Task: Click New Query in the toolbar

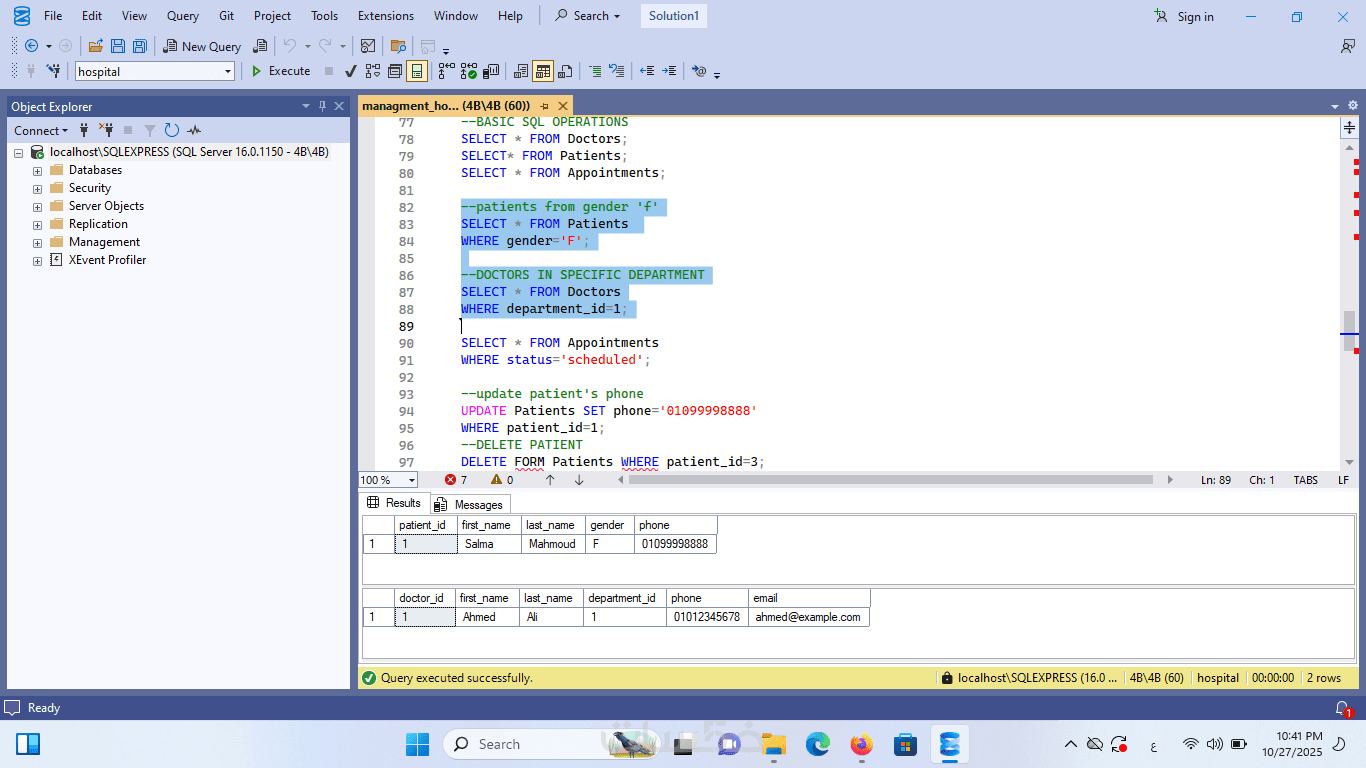Action: [202, 46]
